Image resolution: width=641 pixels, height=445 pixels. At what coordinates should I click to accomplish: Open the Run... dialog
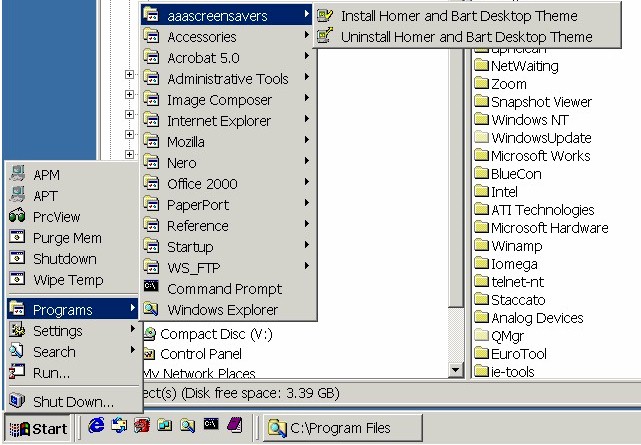72,373
